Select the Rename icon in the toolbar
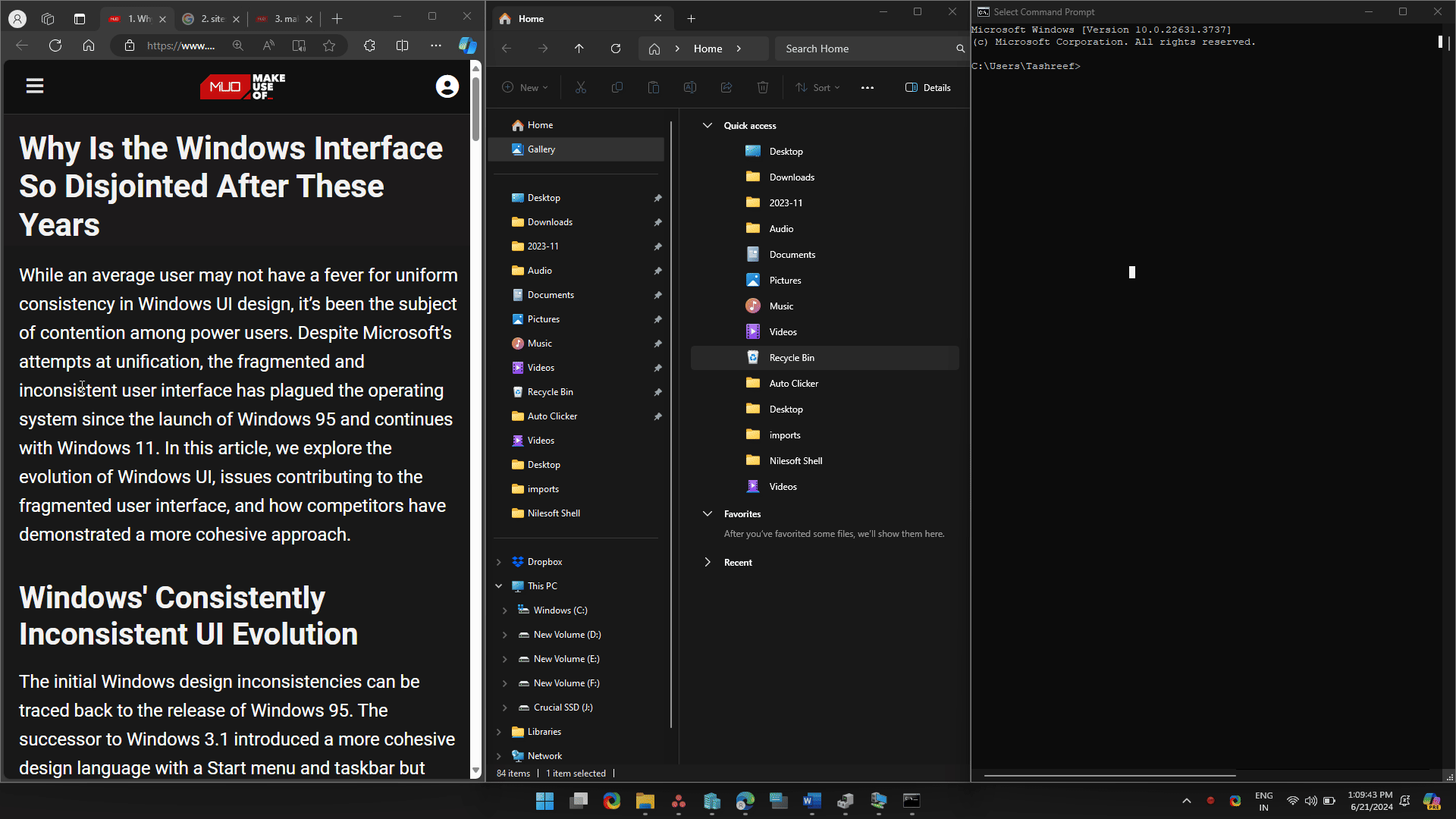The image size is (1456, 819). 690,87
